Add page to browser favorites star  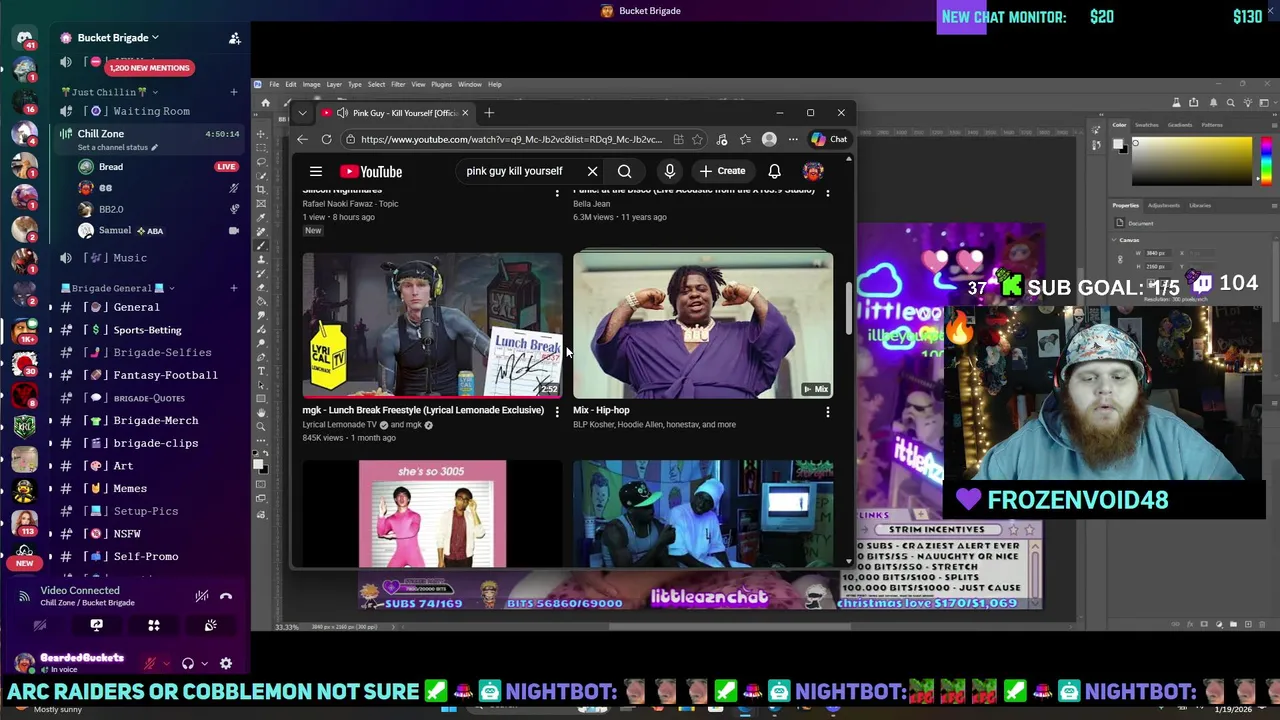(x=697, y=139)
